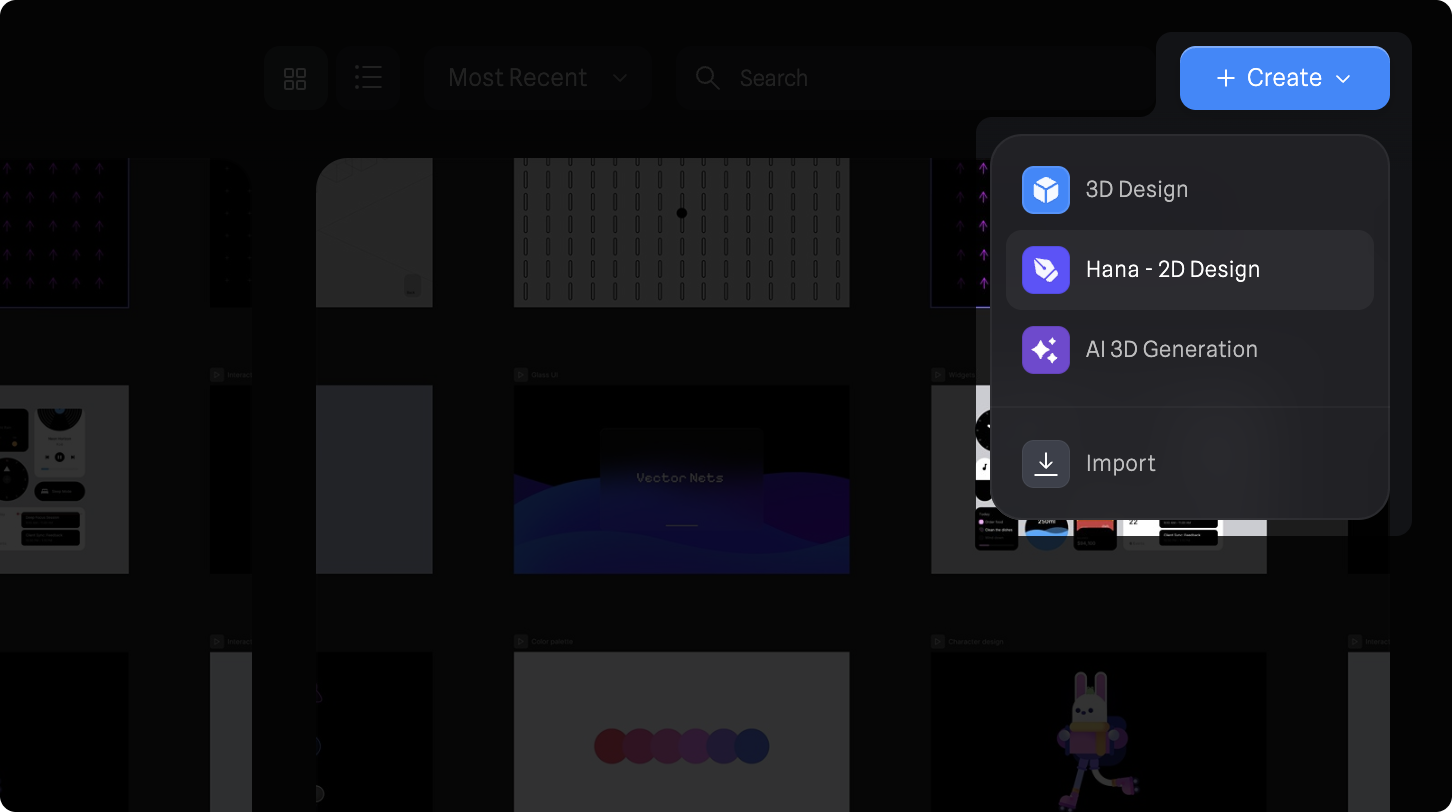Switch to list view layout

(368, 78)
